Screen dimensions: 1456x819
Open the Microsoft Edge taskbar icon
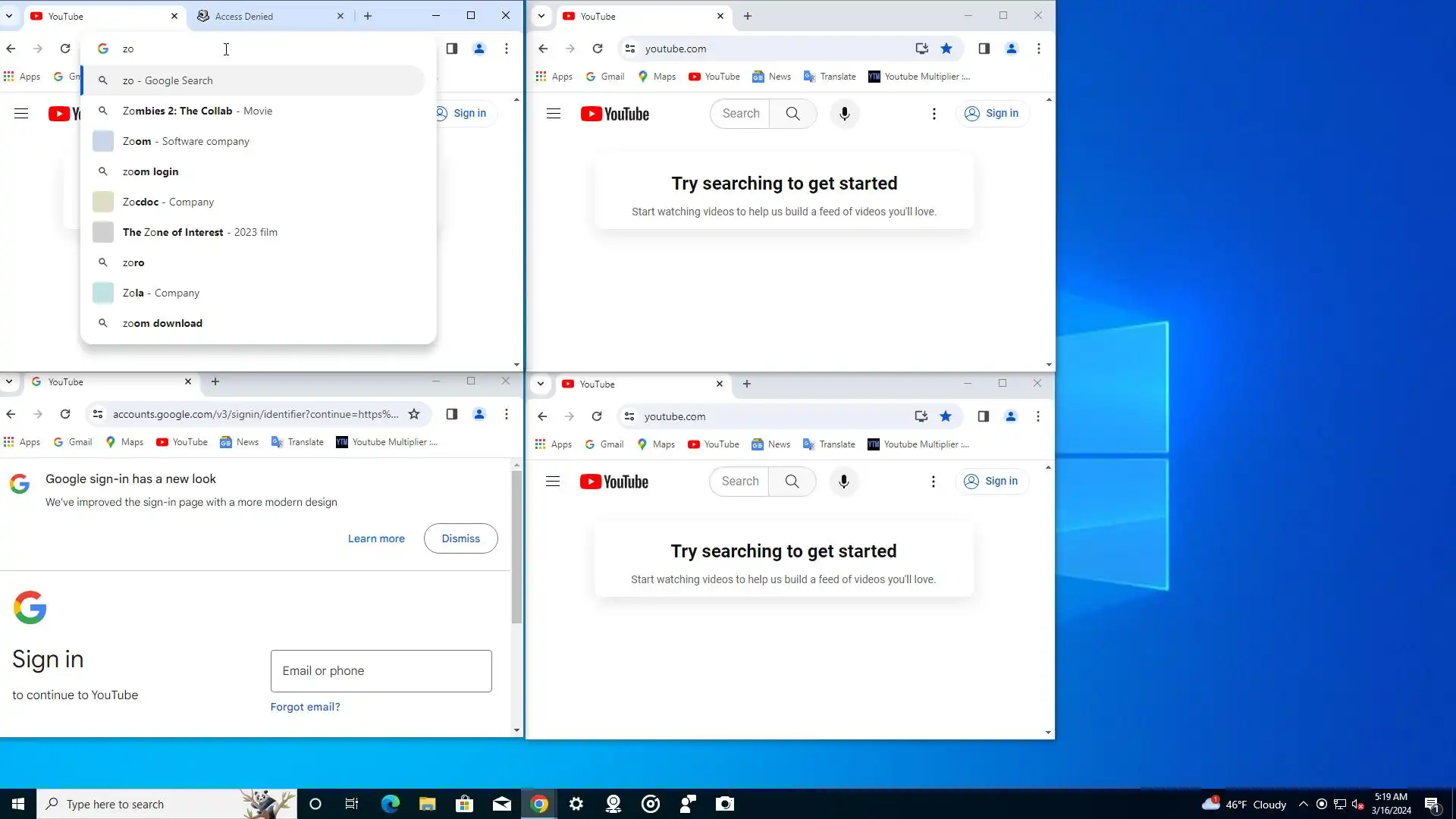point(390,804)
